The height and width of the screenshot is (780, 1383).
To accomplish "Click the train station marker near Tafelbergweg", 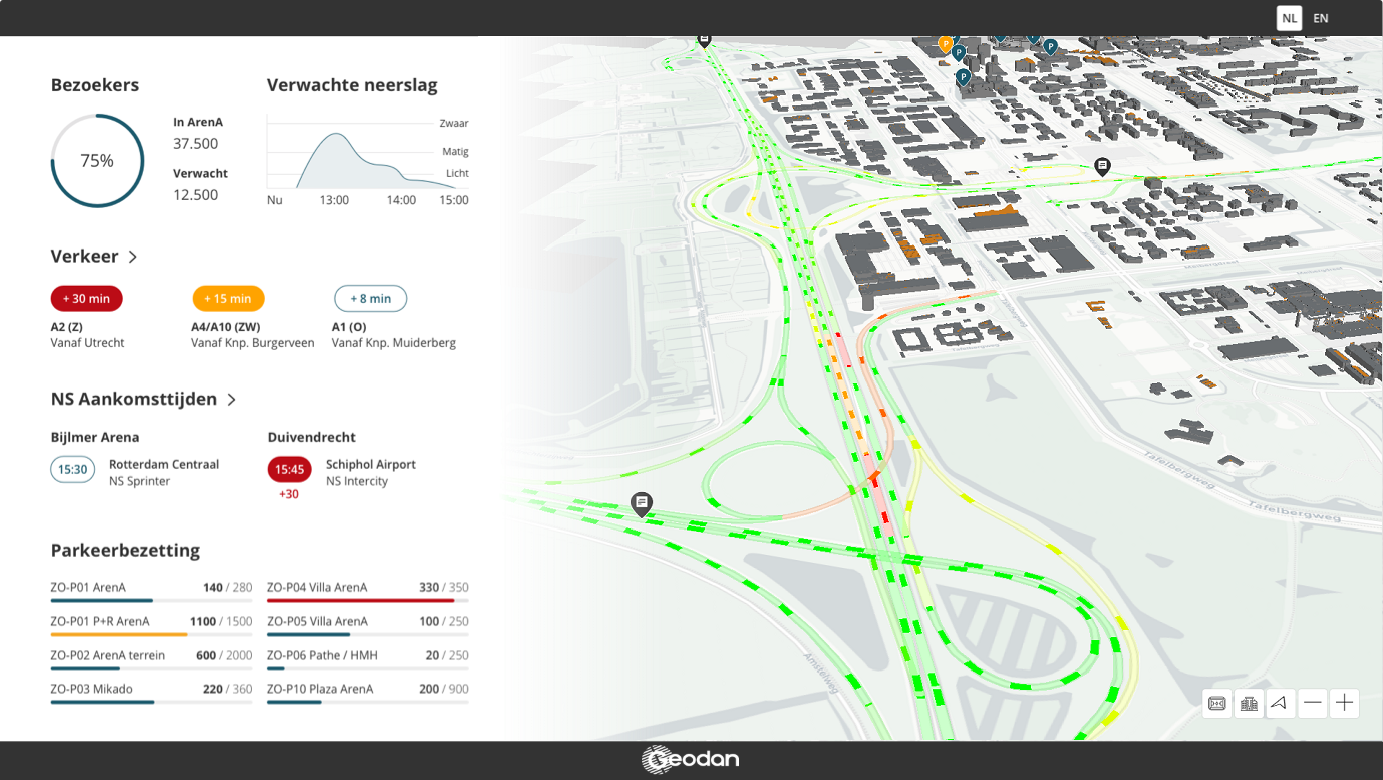I will point(1103,163).
